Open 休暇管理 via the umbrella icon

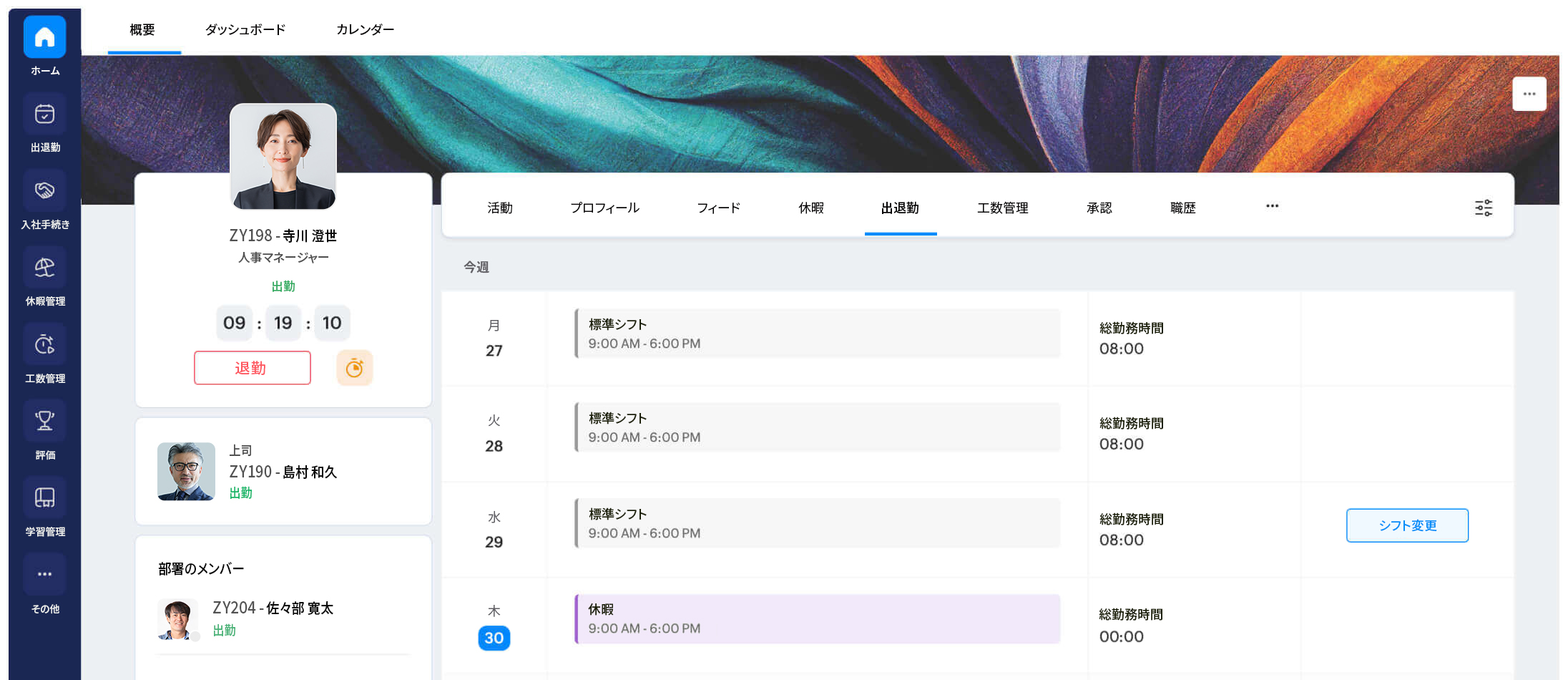point(44,266)
